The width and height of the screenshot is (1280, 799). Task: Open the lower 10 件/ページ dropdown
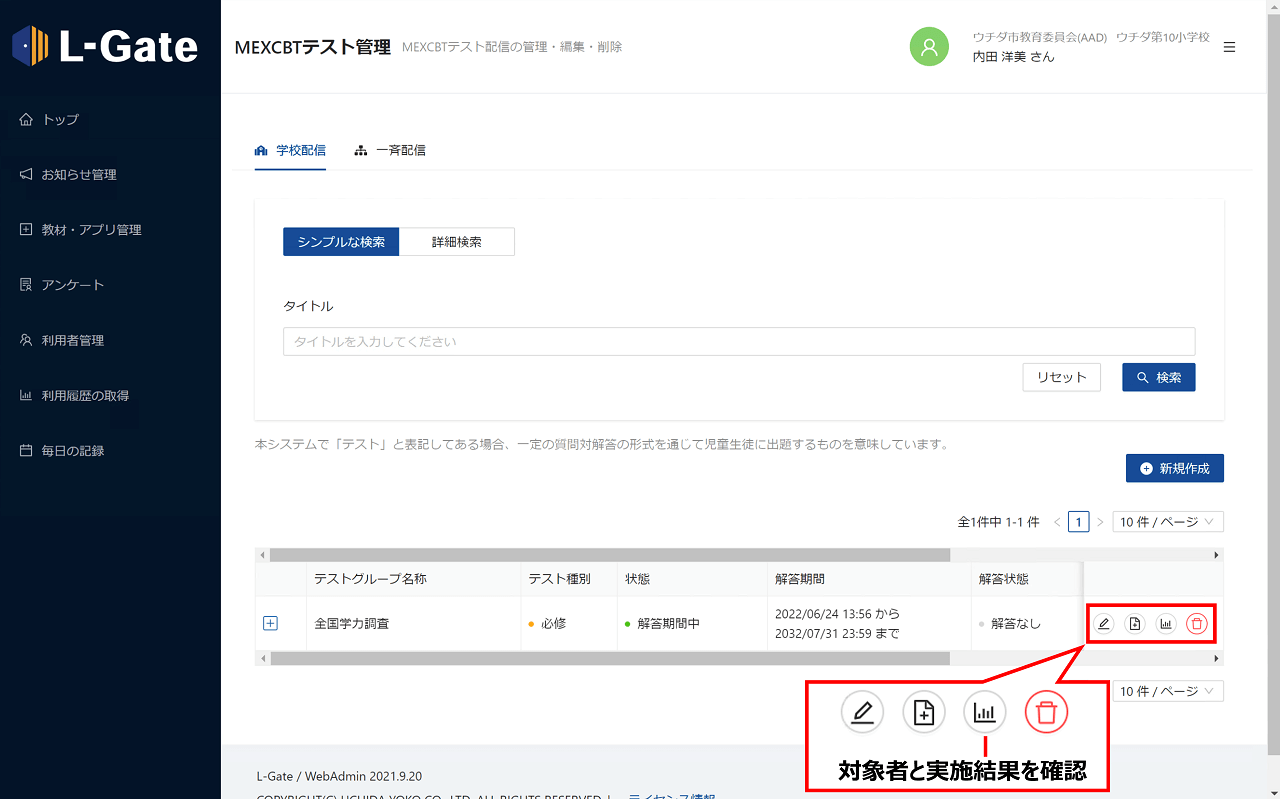[x=1167, y=692]
